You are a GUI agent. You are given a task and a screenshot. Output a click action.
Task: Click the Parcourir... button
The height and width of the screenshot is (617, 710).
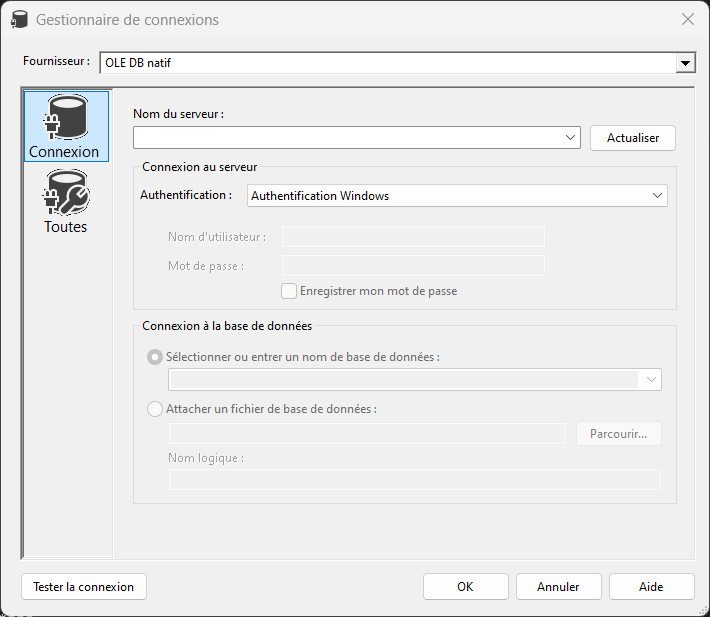[619, 434]
